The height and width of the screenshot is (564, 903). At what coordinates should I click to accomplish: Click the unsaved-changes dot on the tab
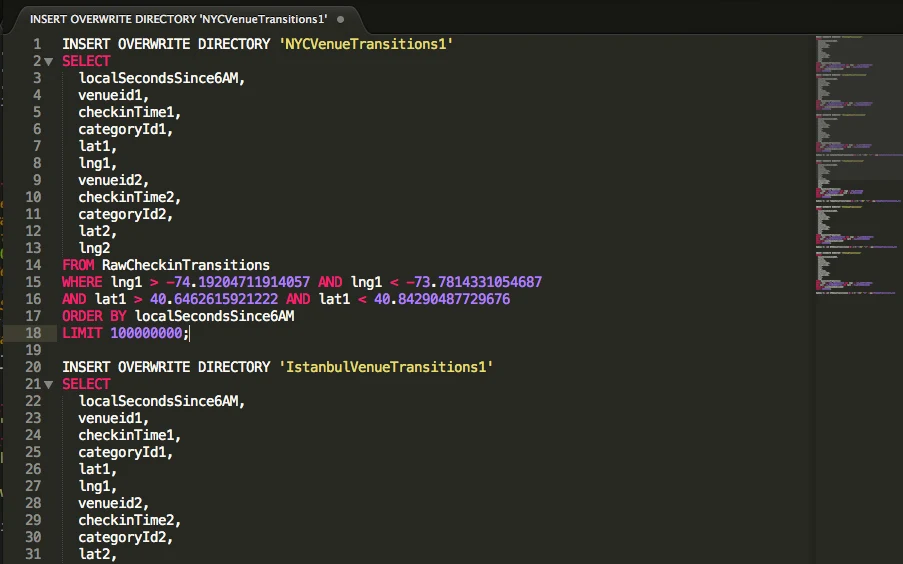coord(341,19)
